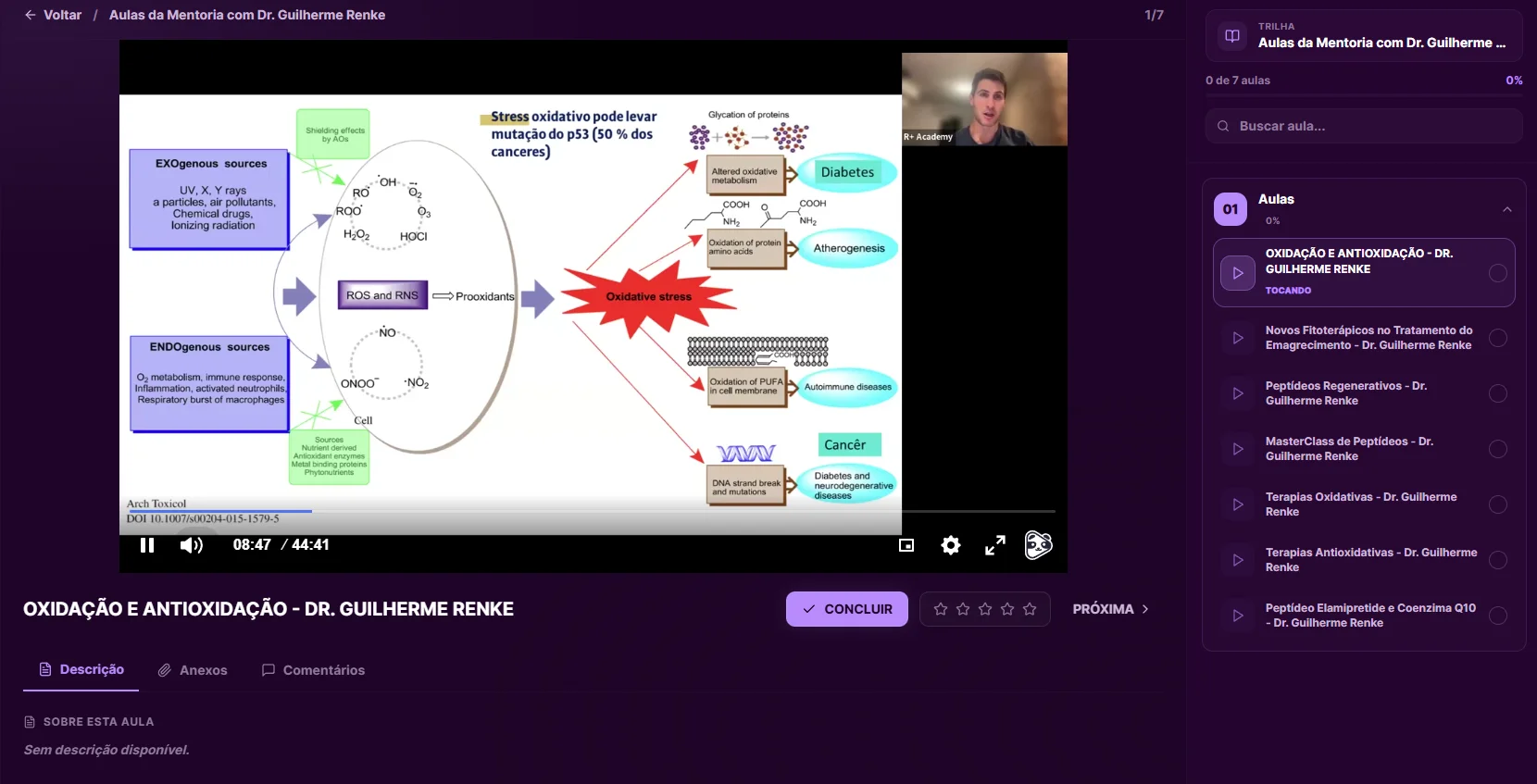Seek on the video progress bar
1537x784 pixels.
tap(591, 511)
